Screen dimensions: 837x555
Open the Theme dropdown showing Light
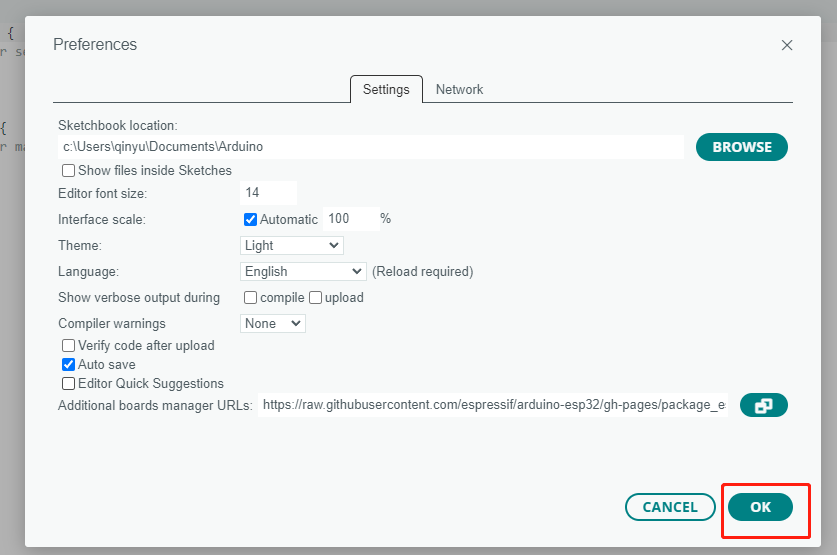coord(292,245)
